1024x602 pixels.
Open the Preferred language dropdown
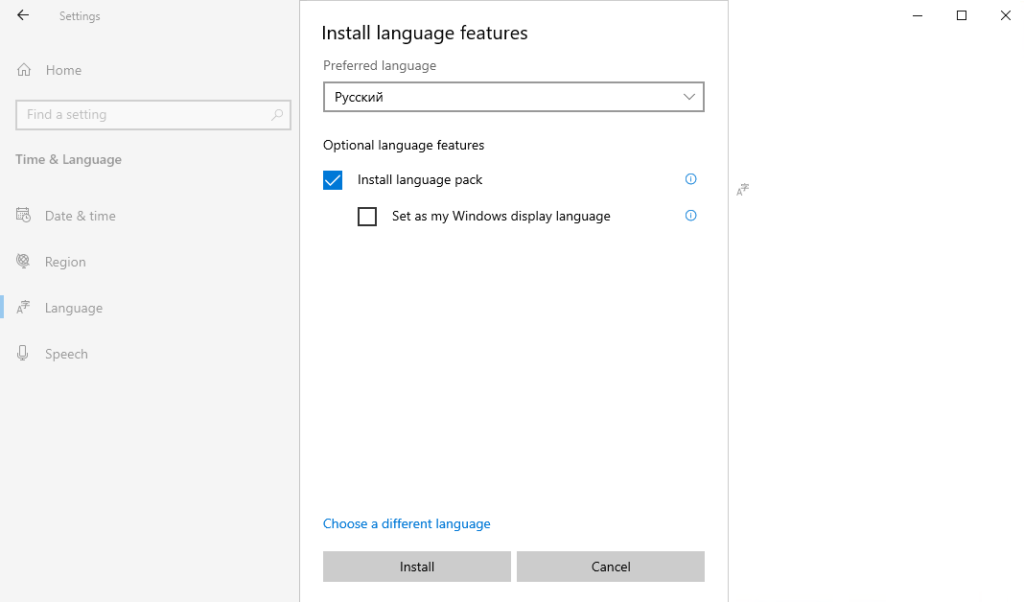tap(513, 97)
